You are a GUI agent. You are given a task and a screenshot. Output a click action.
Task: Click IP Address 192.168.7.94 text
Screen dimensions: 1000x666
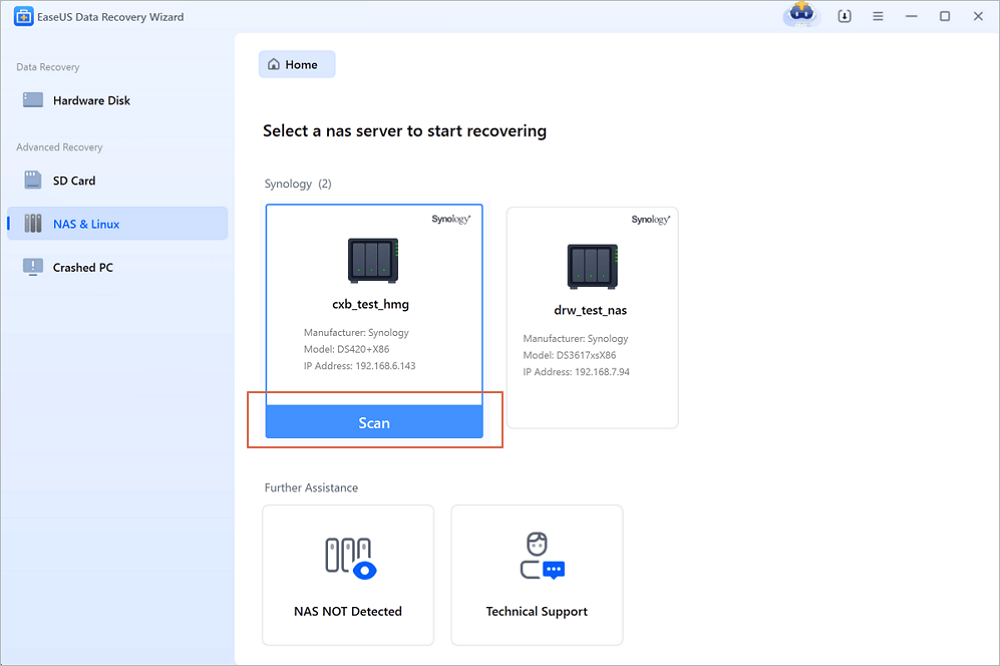coord(577,372)
